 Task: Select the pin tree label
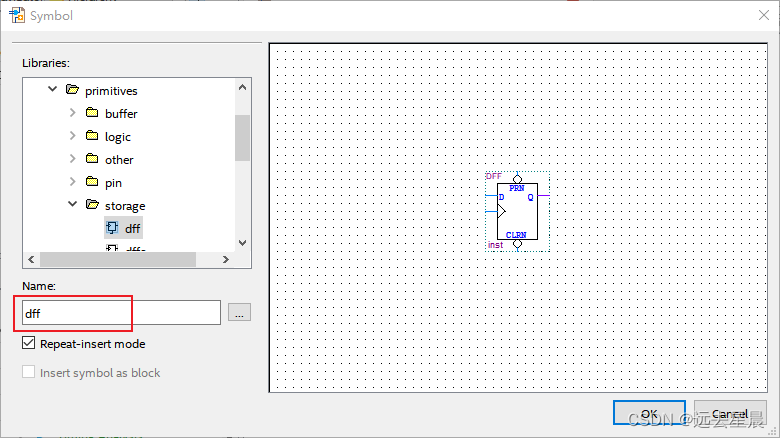tap(113, 183)
